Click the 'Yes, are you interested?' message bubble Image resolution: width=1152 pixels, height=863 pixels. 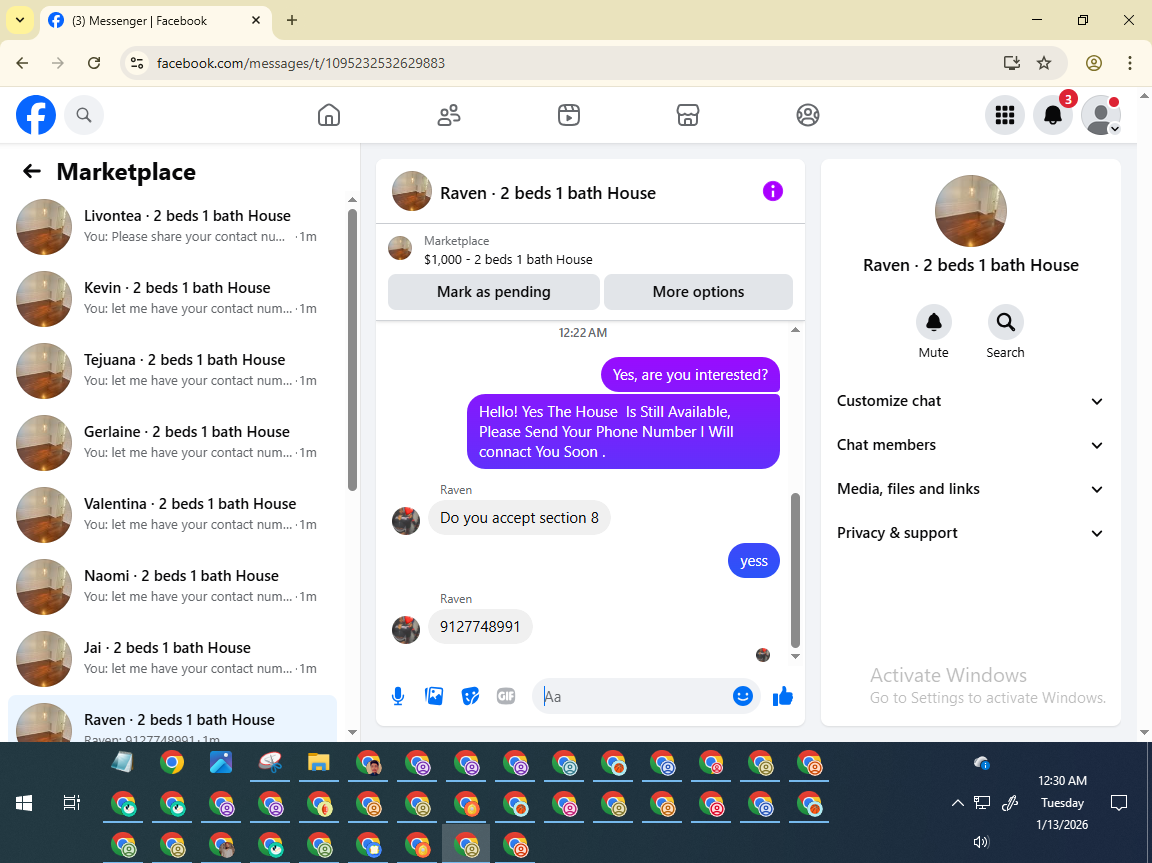click(x=691, y=375)
